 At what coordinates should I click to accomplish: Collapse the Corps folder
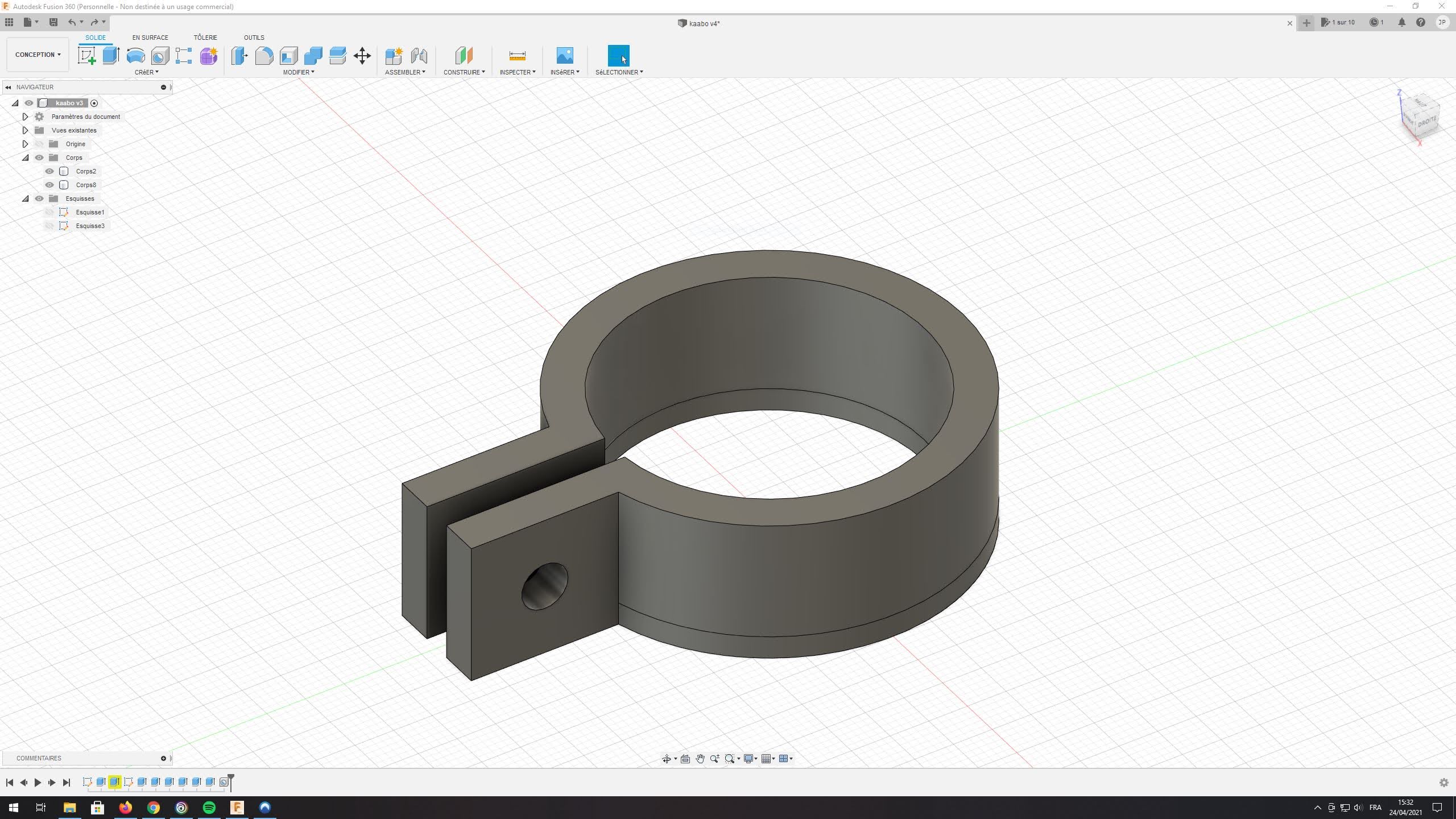point(25,158)
